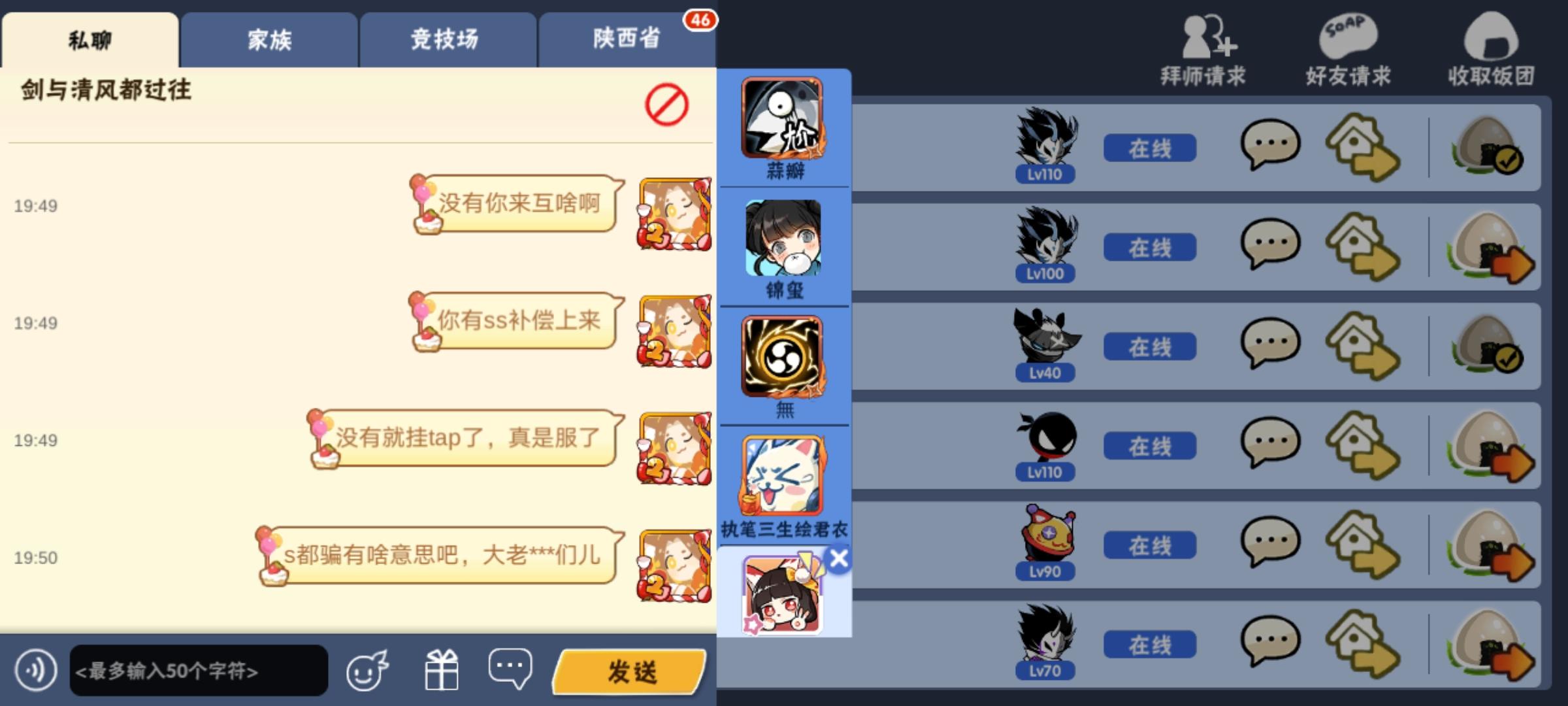This screenshot has width=1568, height=706.
Task: Click the message input field
Action: click(x=199, y=670)
